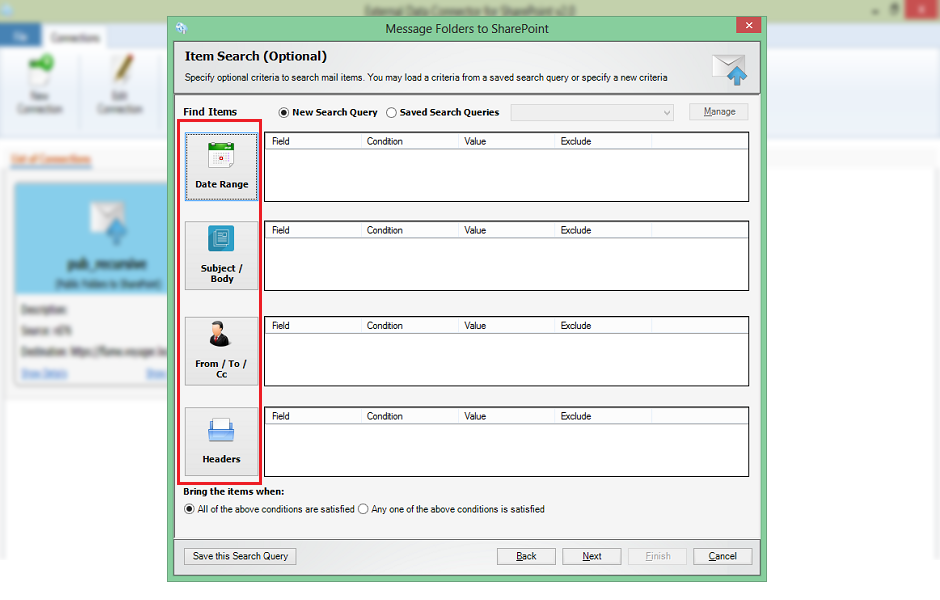940x600 pixels.
Task: Open the saved search queries dropdown
Action: click(592, 113)
